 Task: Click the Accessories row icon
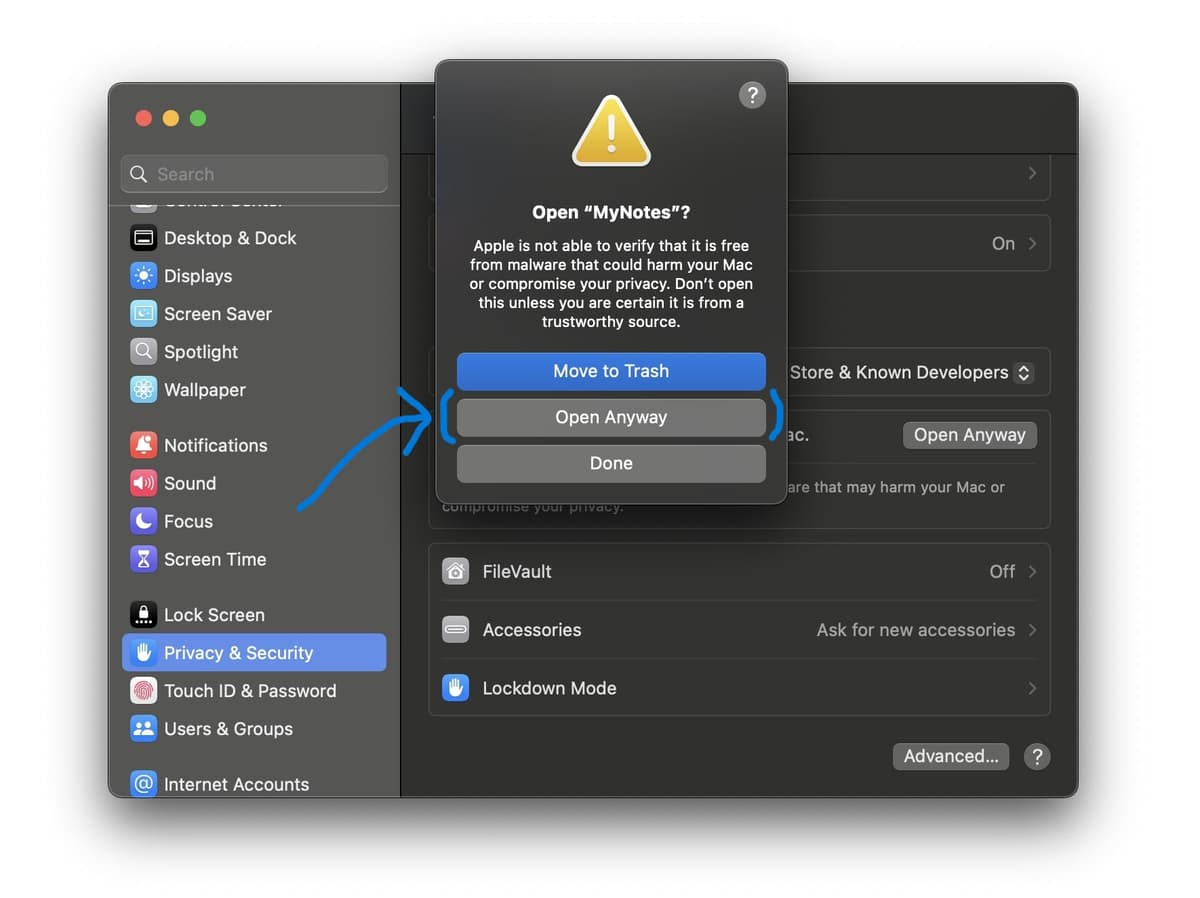456,630
